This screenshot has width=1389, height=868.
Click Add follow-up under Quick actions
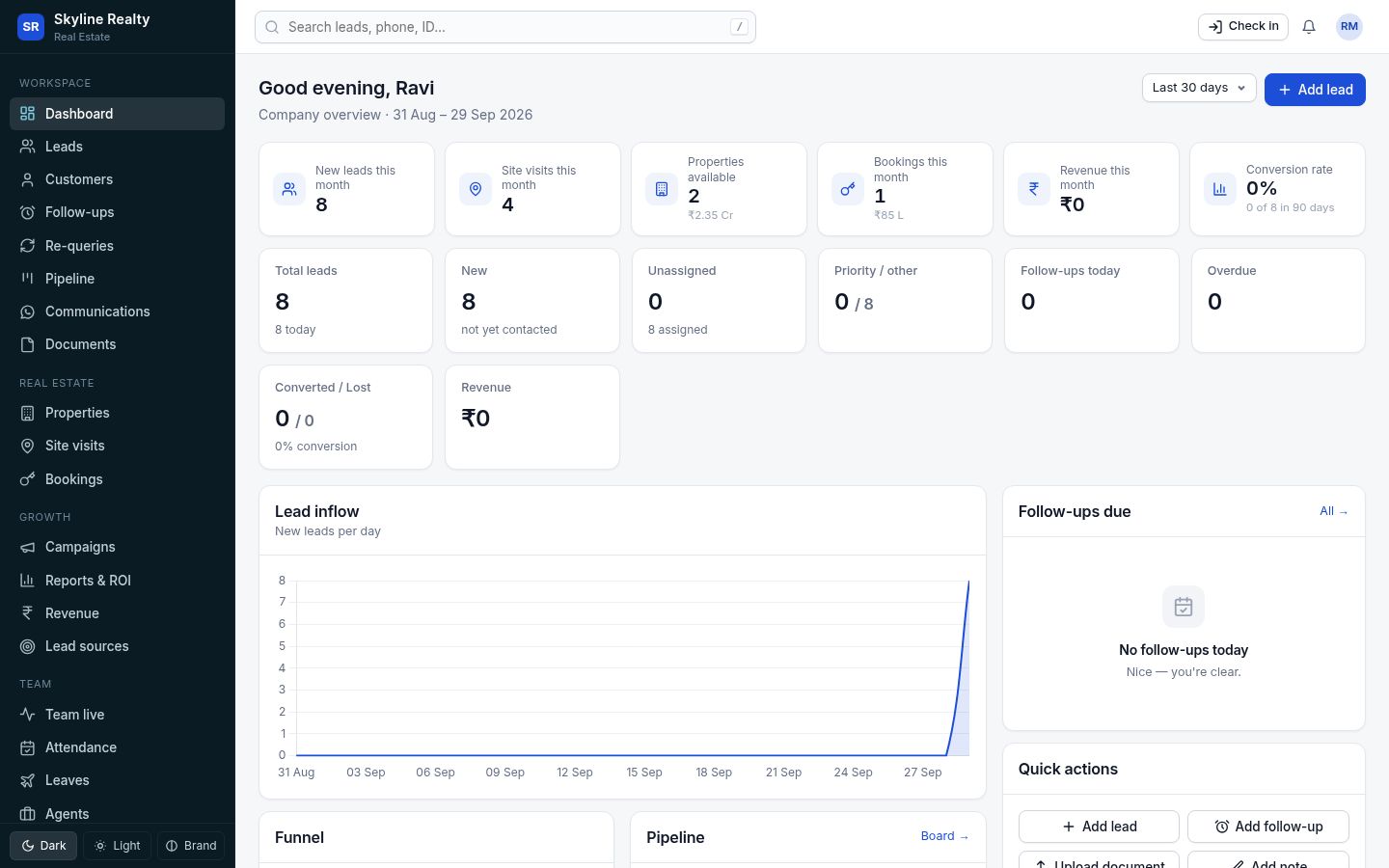[x=1268, y=827]
